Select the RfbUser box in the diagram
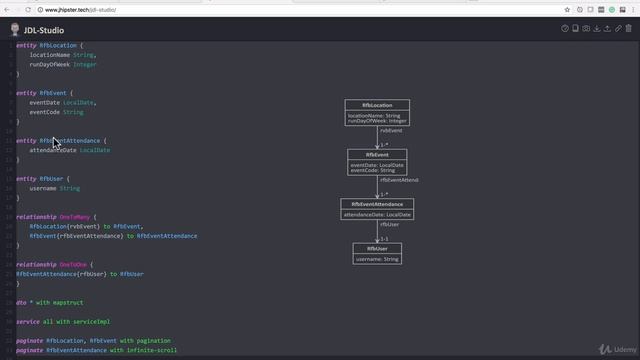The width and height of the screenshot is (640, 360). [x=377, y=253]
